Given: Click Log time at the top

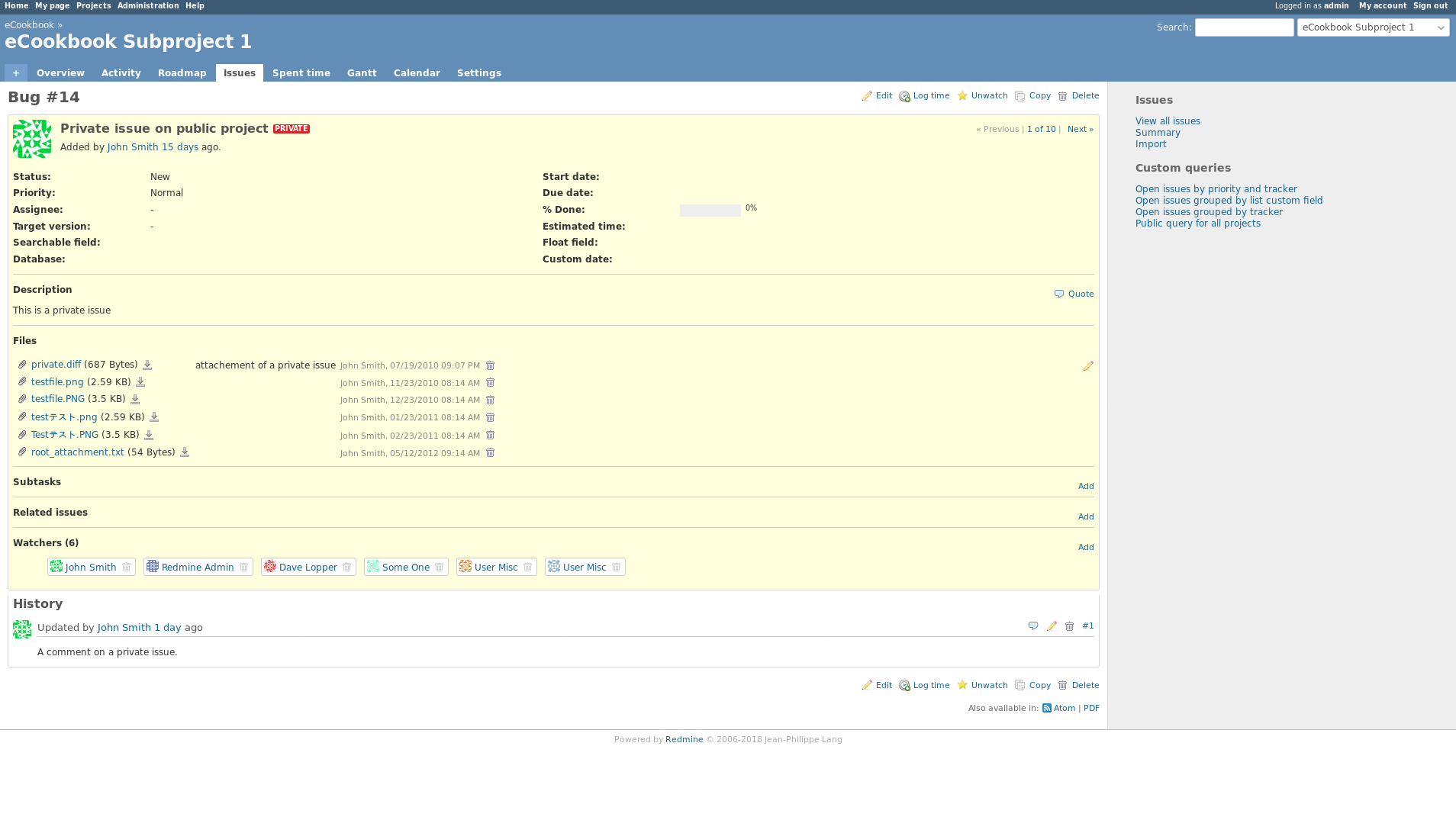Looking at the screenshot, I should [x=924, y=96].
